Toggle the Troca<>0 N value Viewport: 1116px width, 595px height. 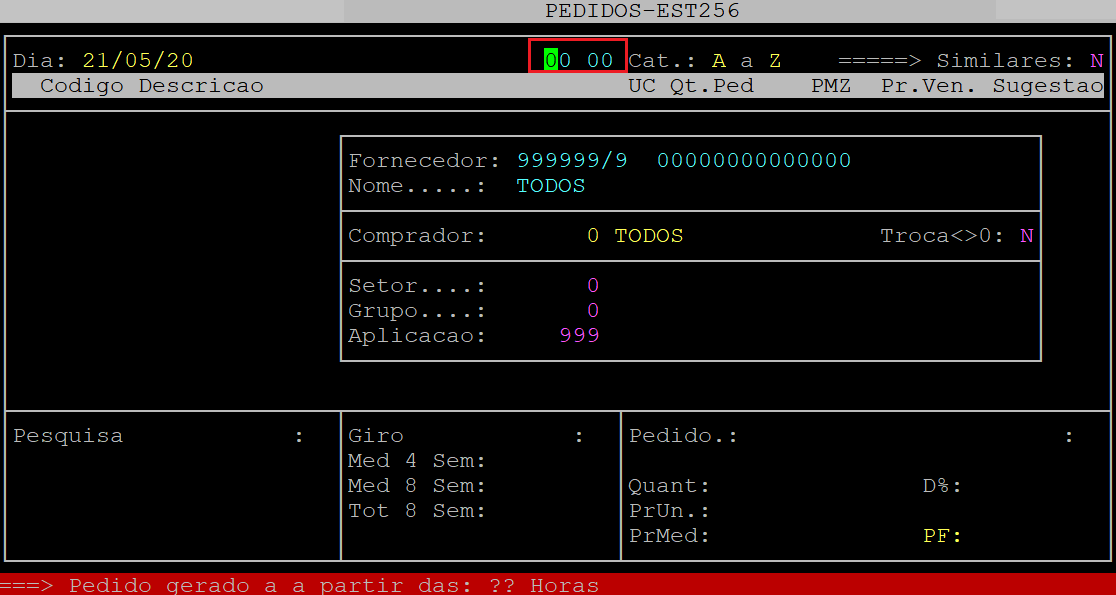pyautogui.click(x=1026, y=236)
